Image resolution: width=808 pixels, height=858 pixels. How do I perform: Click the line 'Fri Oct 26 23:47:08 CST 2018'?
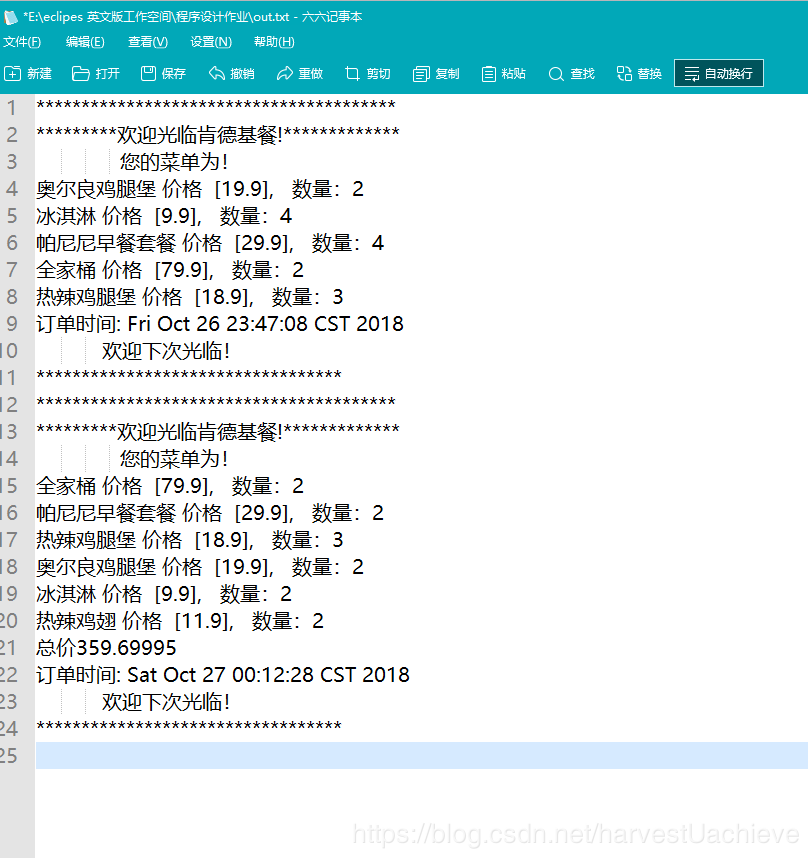point(265,324)
